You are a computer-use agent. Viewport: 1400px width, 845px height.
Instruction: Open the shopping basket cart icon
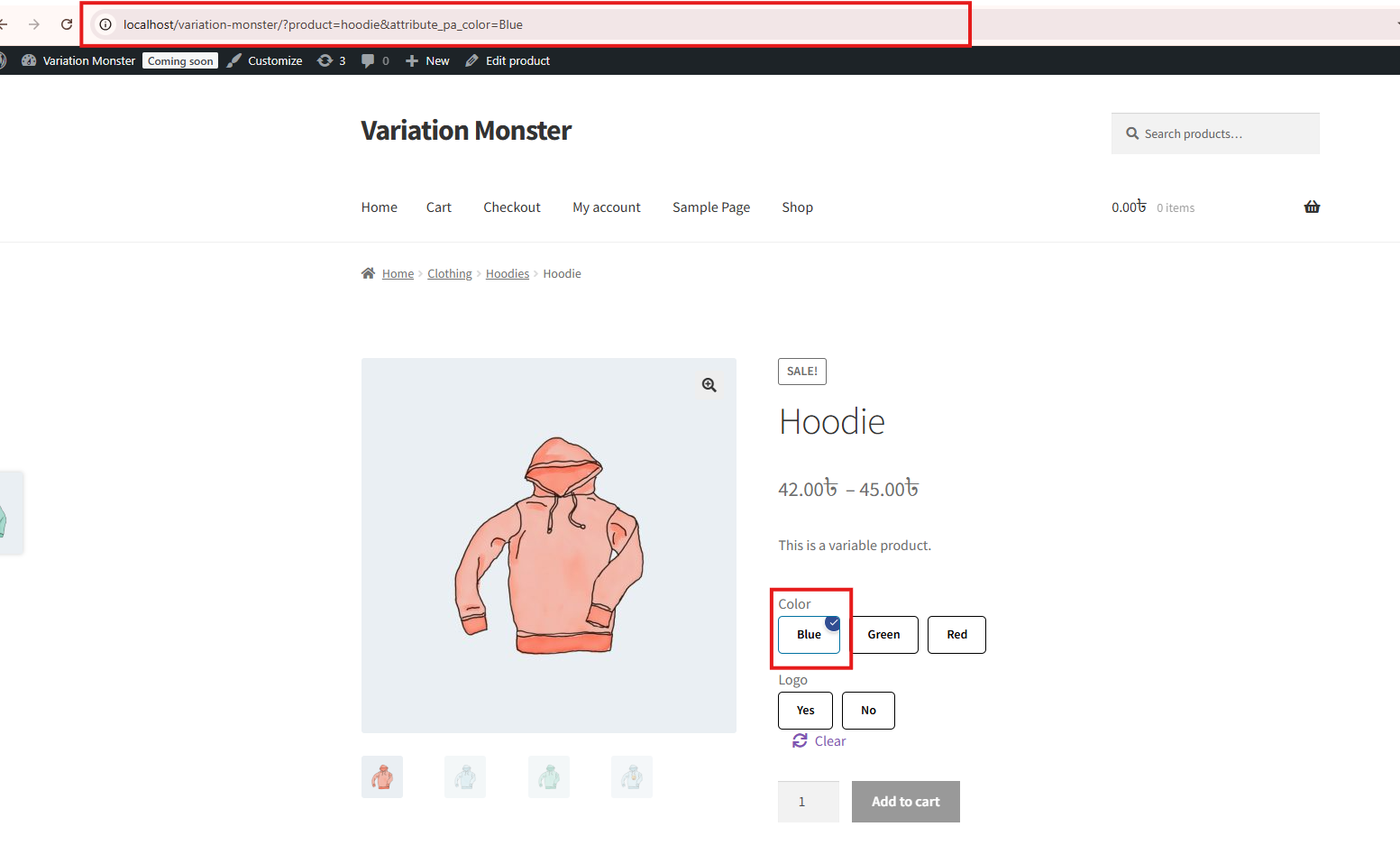tap(1312, 207)
